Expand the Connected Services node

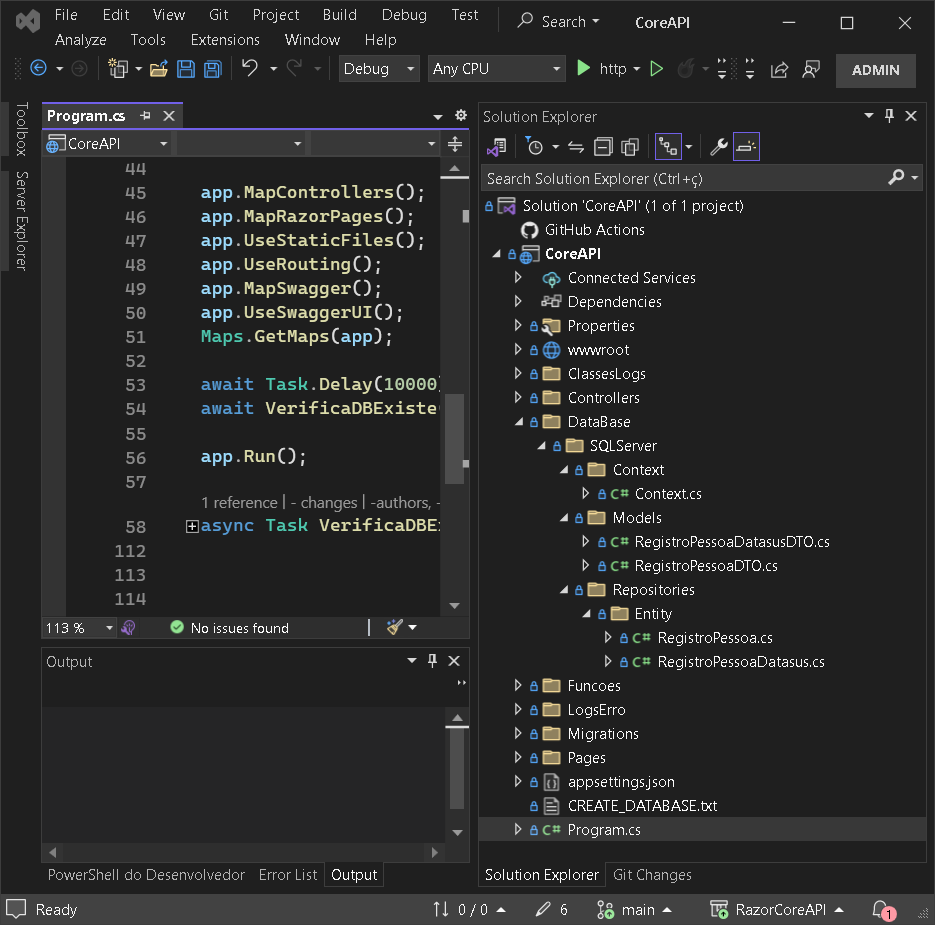(518, 277)
